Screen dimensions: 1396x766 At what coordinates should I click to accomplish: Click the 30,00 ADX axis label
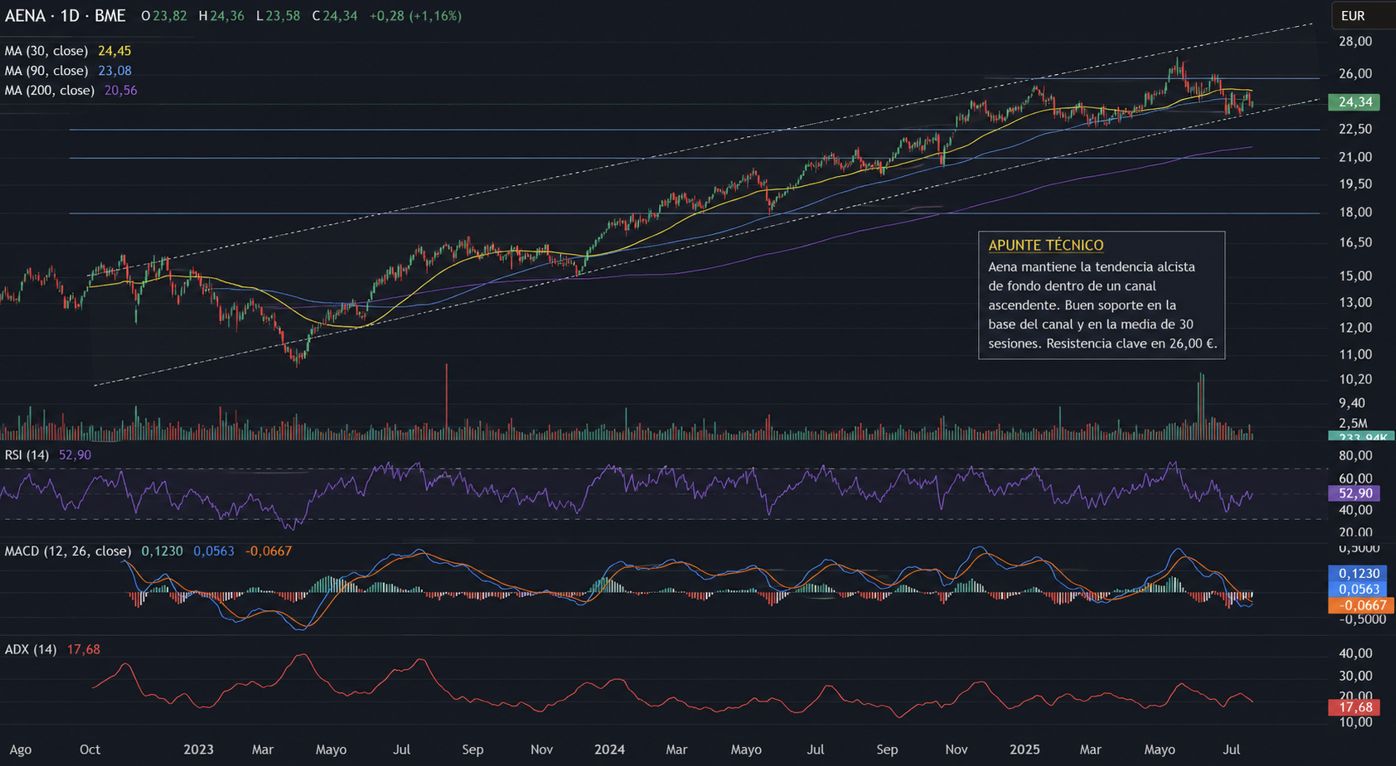(1355, 675)
